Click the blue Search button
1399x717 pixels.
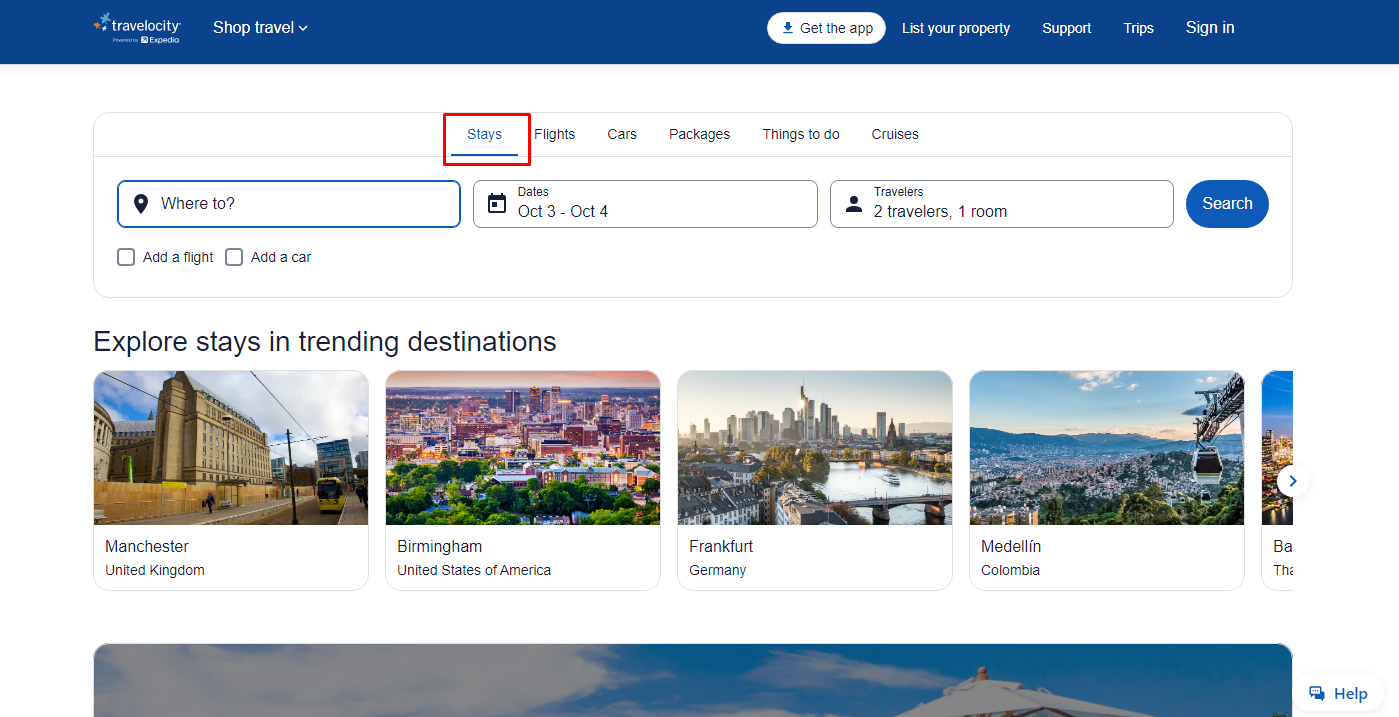(x=1227, y=204)
